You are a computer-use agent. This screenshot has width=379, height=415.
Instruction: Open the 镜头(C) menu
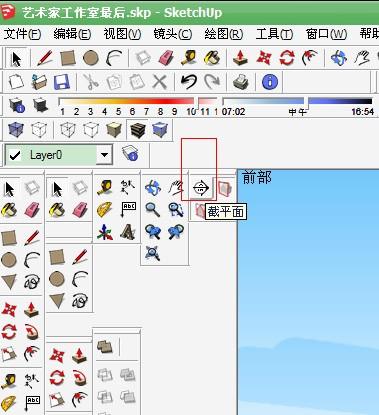pos(173,34)
